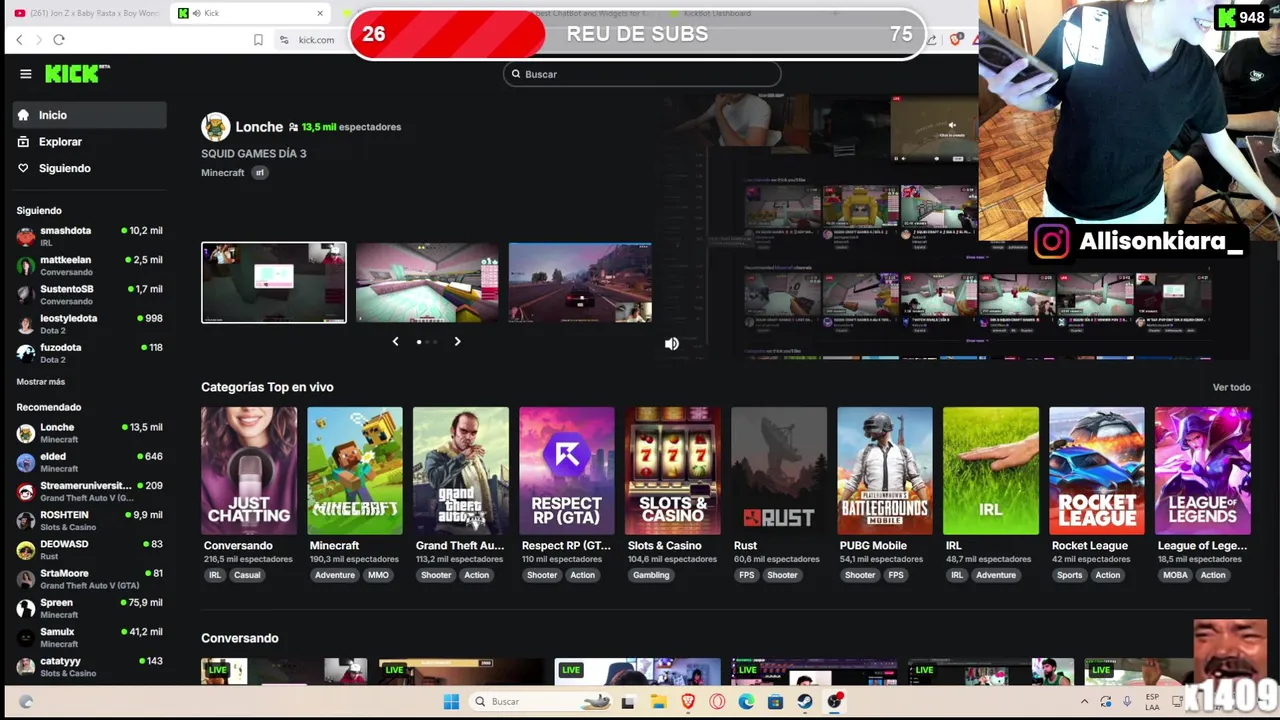Show hidden system tray icons chevron
1280x720 pixels.
pyautogui.click(x=1085, y=702)
